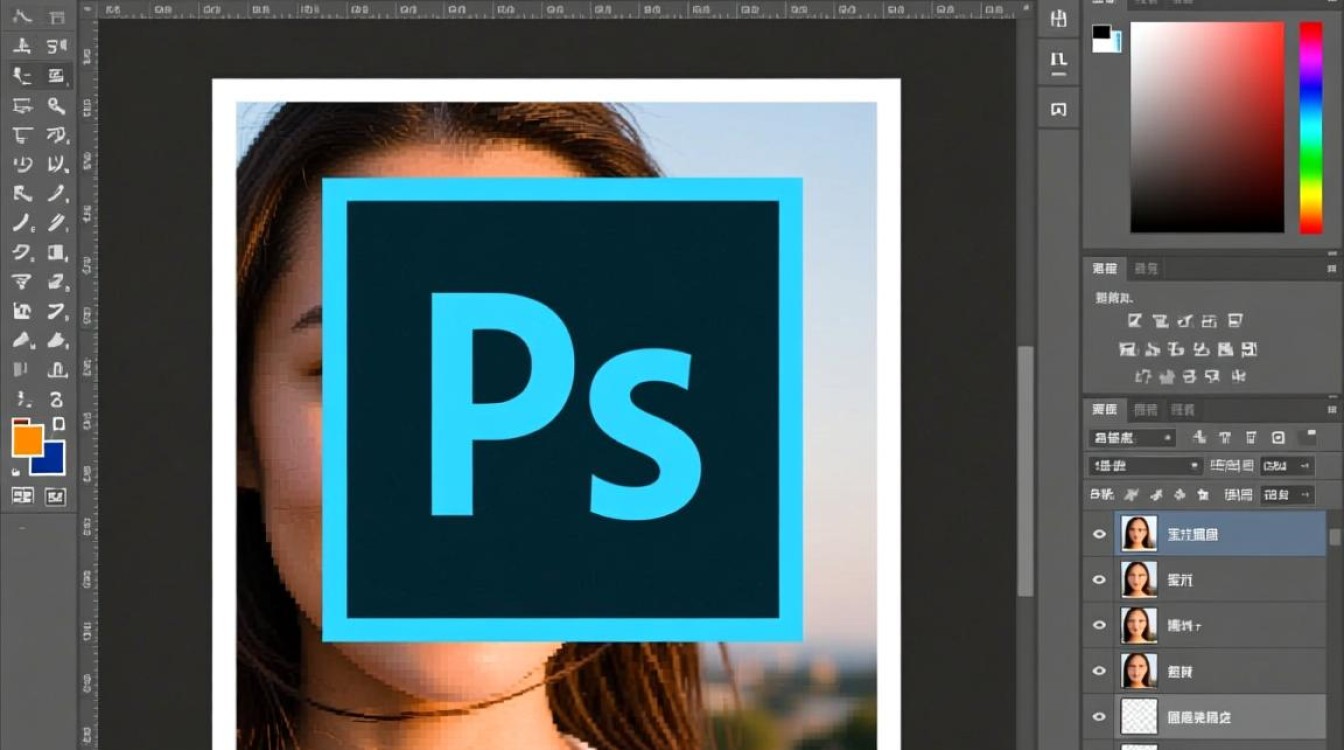Click the Quick Mask icon below color swatches
The height and width of the screenshot is (750, 1344).
pyautogui.click(x=22, y=495)
